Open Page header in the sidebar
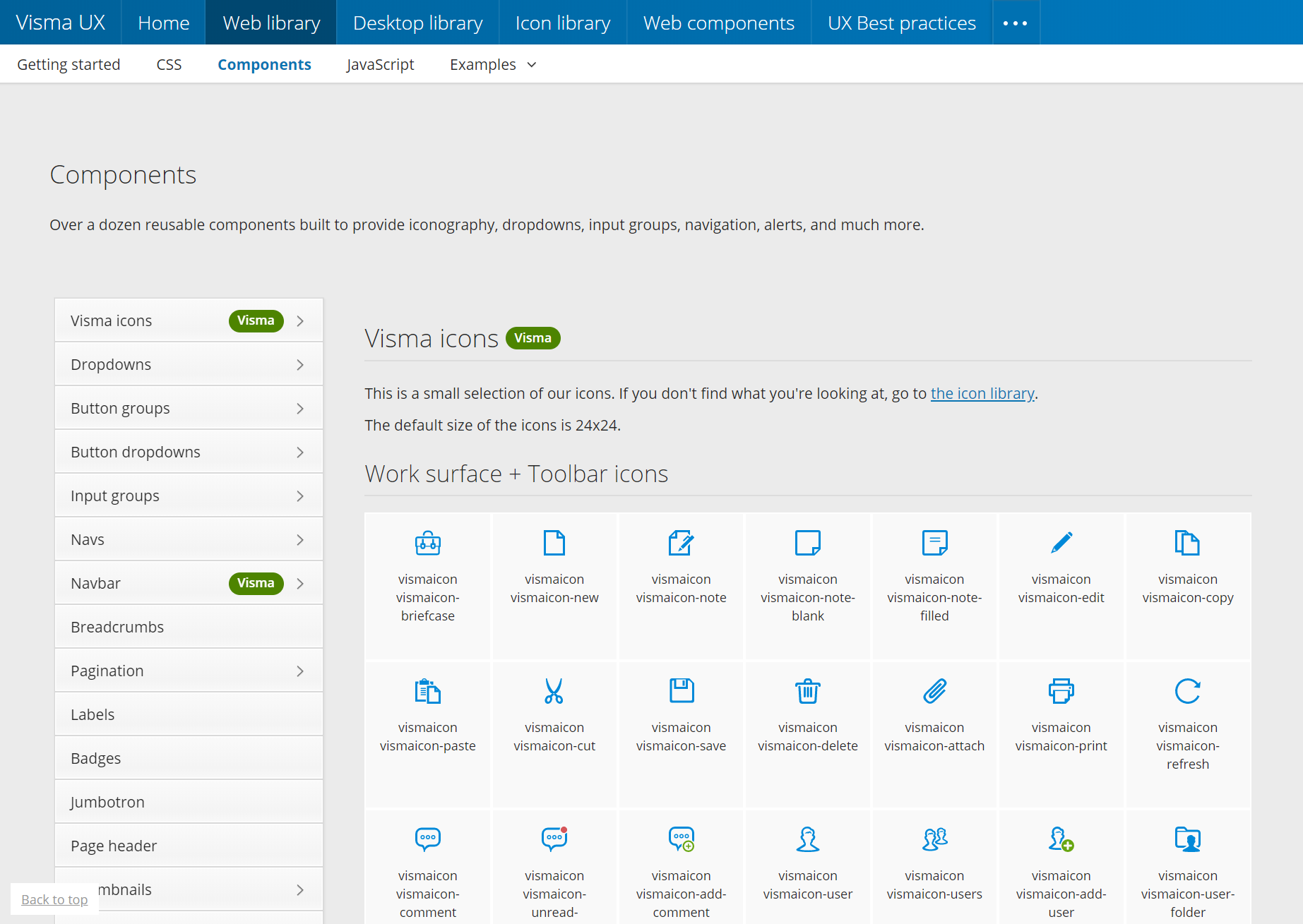 tap(189, 846)
